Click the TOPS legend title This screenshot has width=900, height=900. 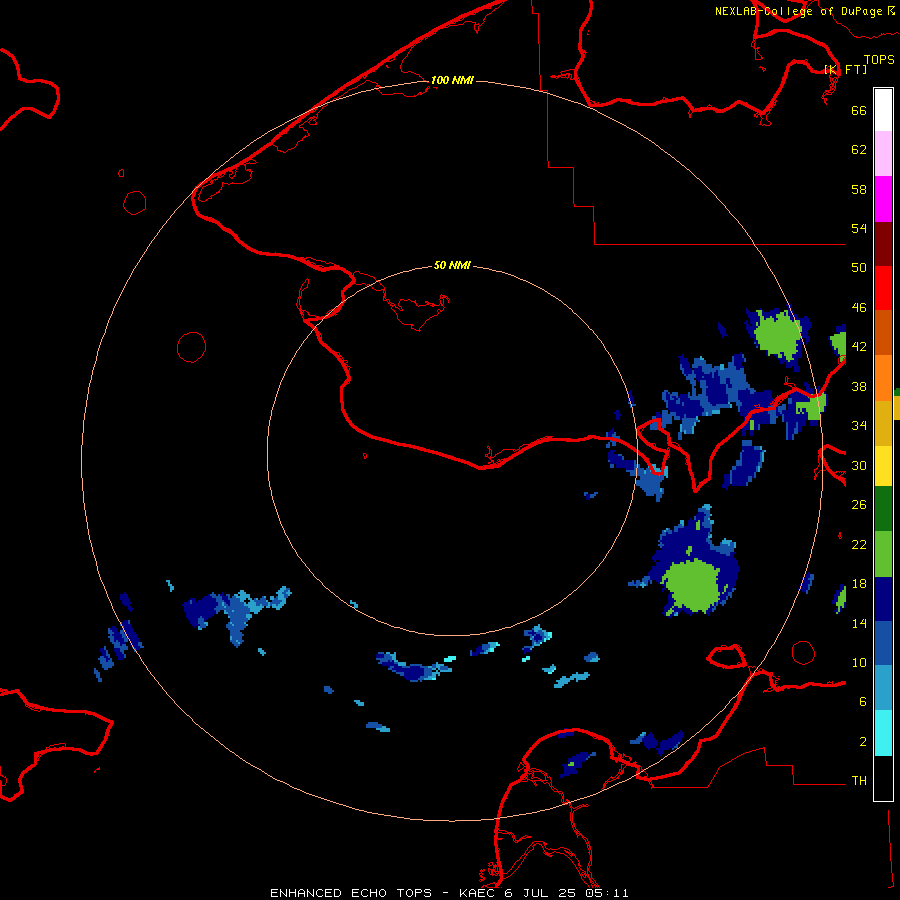point(879,59)
